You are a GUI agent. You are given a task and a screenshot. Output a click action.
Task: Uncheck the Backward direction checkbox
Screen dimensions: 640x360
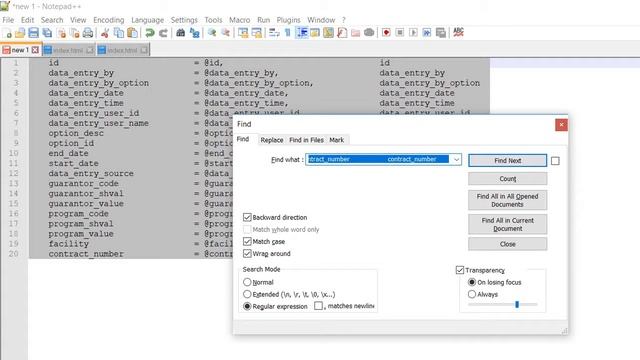tap(247, 217)
